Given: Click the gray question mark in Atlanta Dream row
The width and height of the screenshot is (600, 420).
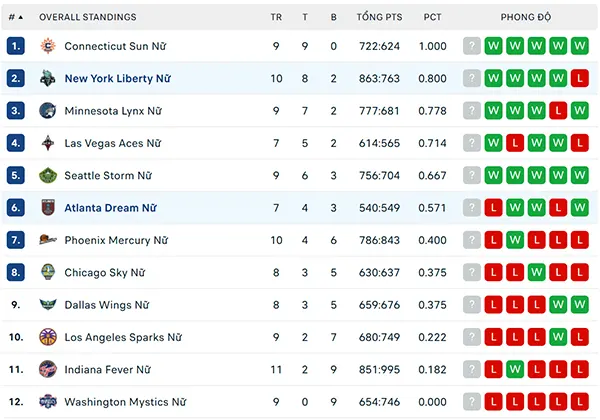Looking at the screenshot, I should click(x=472, y=208).
